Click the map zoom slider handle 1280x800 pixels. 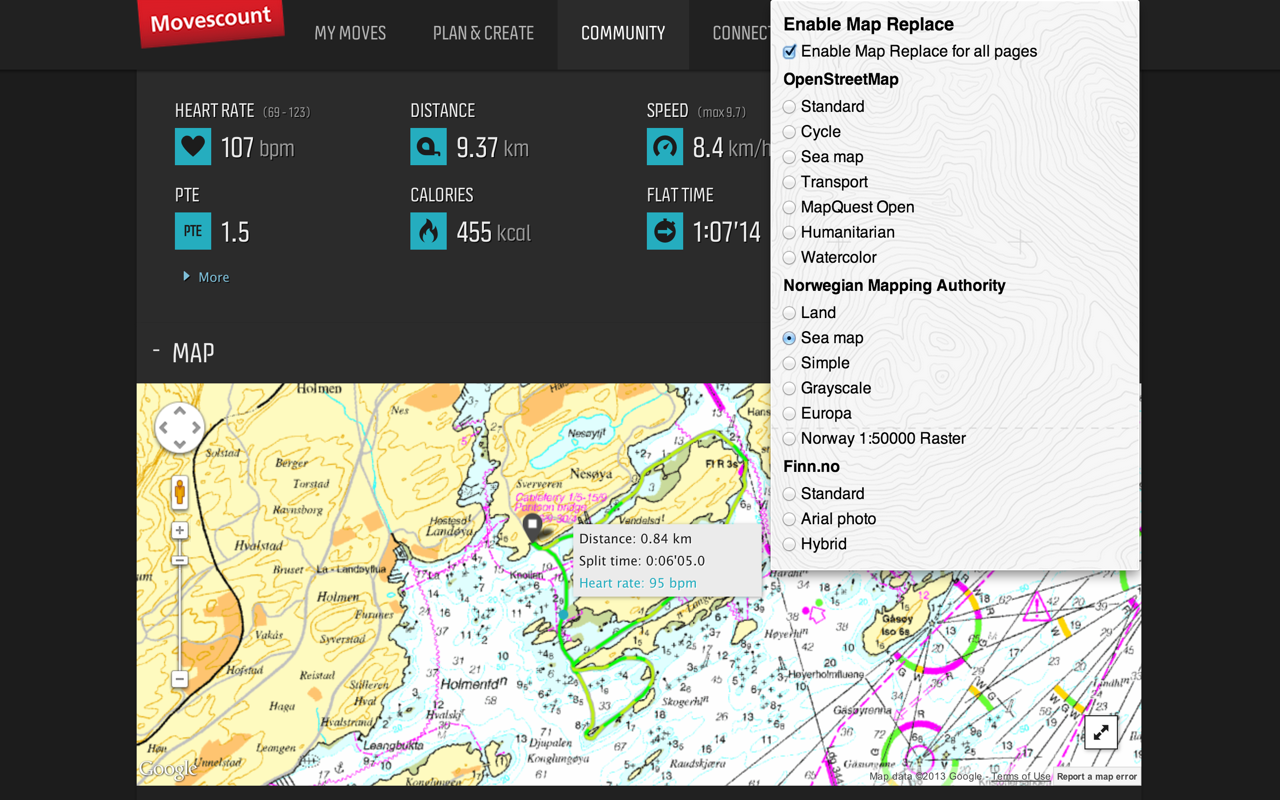point(180,559)
